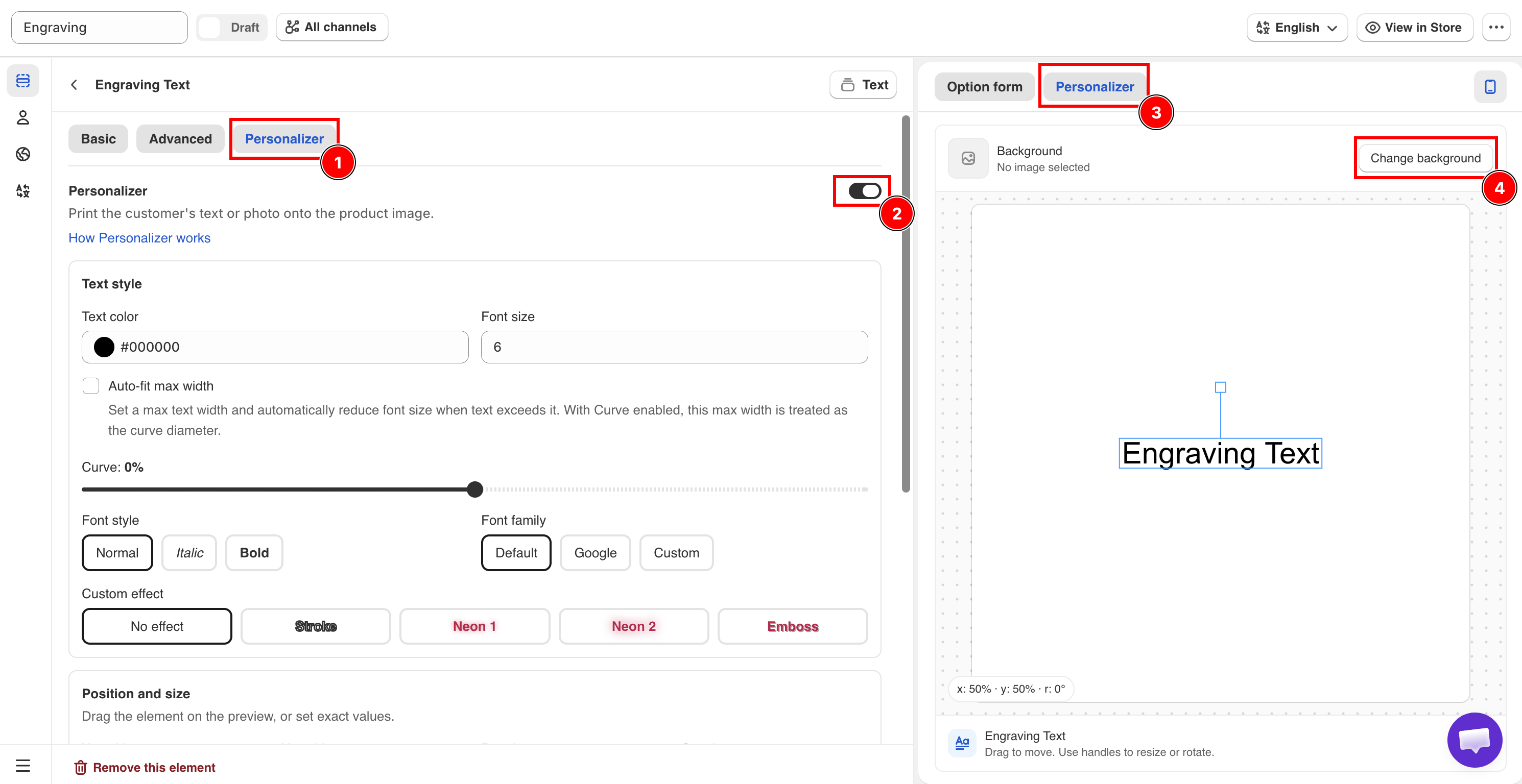Go back from Engraving Text

pos(75,85)
